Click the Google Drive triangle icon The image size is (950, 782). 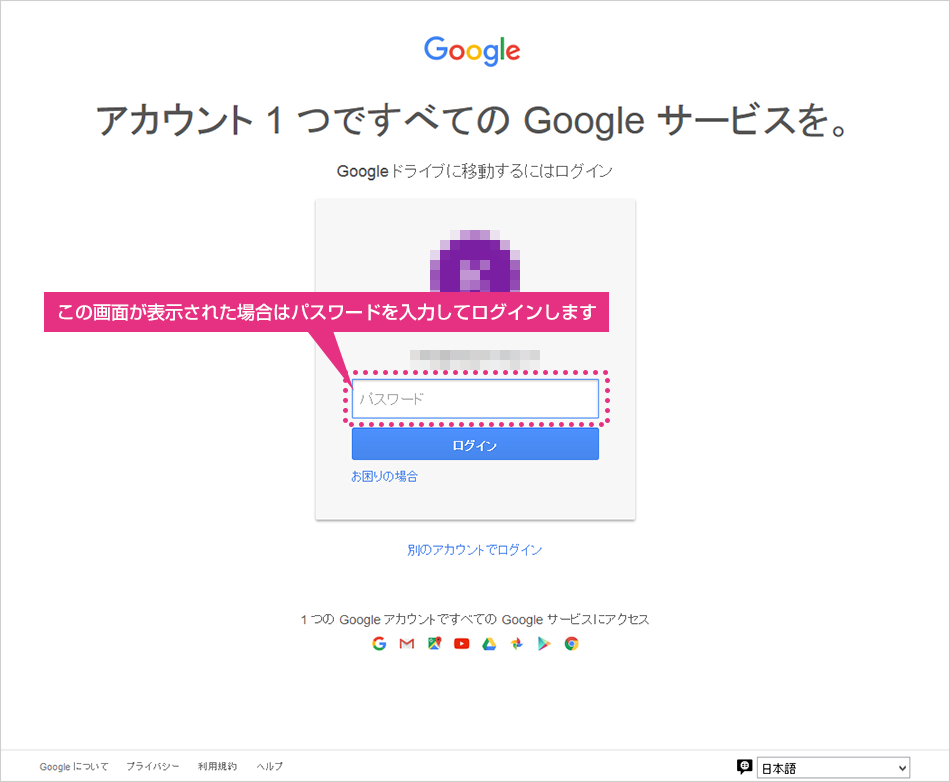[x=489, y=644]
